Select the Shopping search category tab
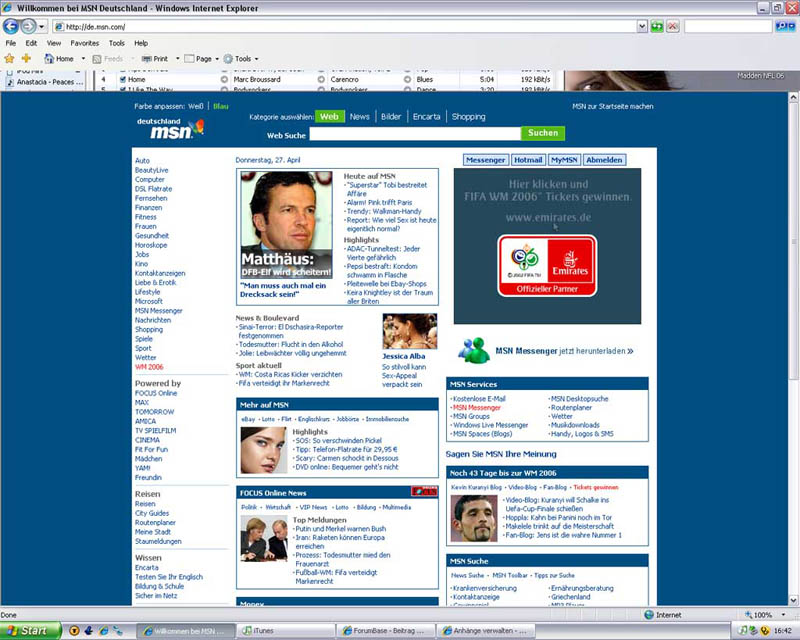 pos(468,117)
